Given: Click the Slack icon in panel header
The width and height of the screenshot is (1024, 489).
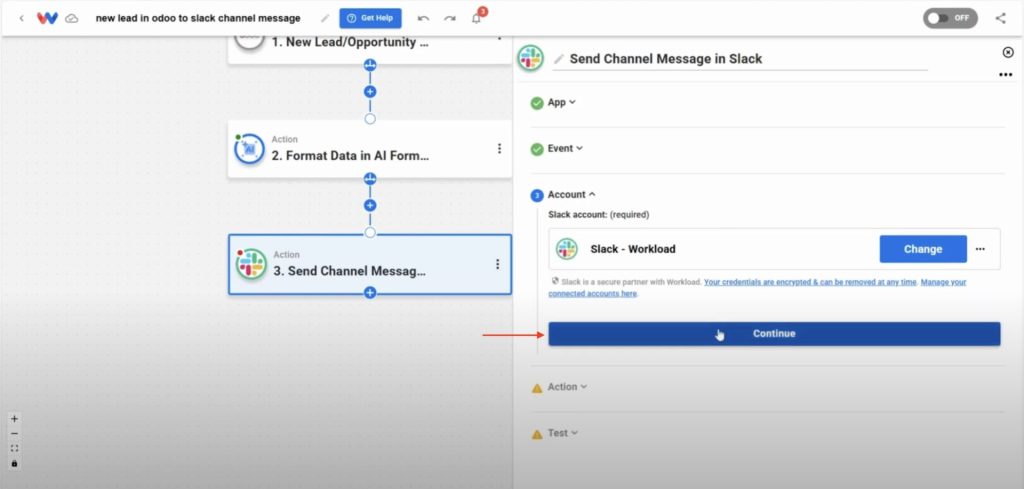Looking at the screenshot, I should [530, 59].
